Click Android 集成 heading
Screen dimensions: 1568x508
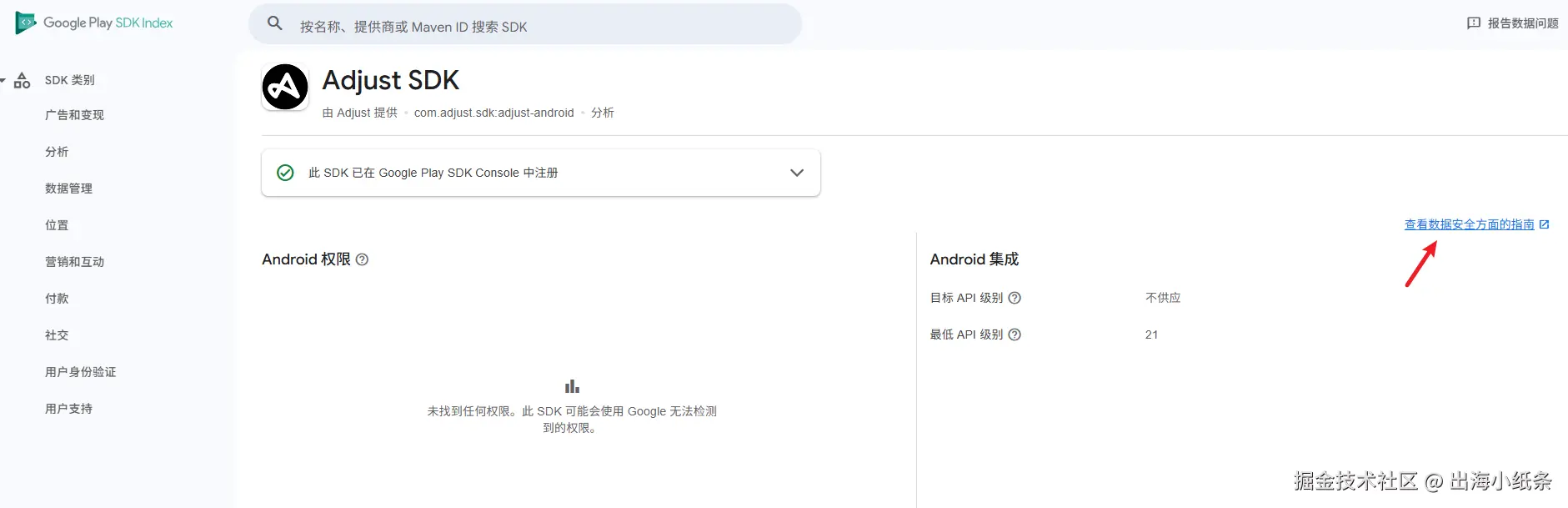click(974, 259)
